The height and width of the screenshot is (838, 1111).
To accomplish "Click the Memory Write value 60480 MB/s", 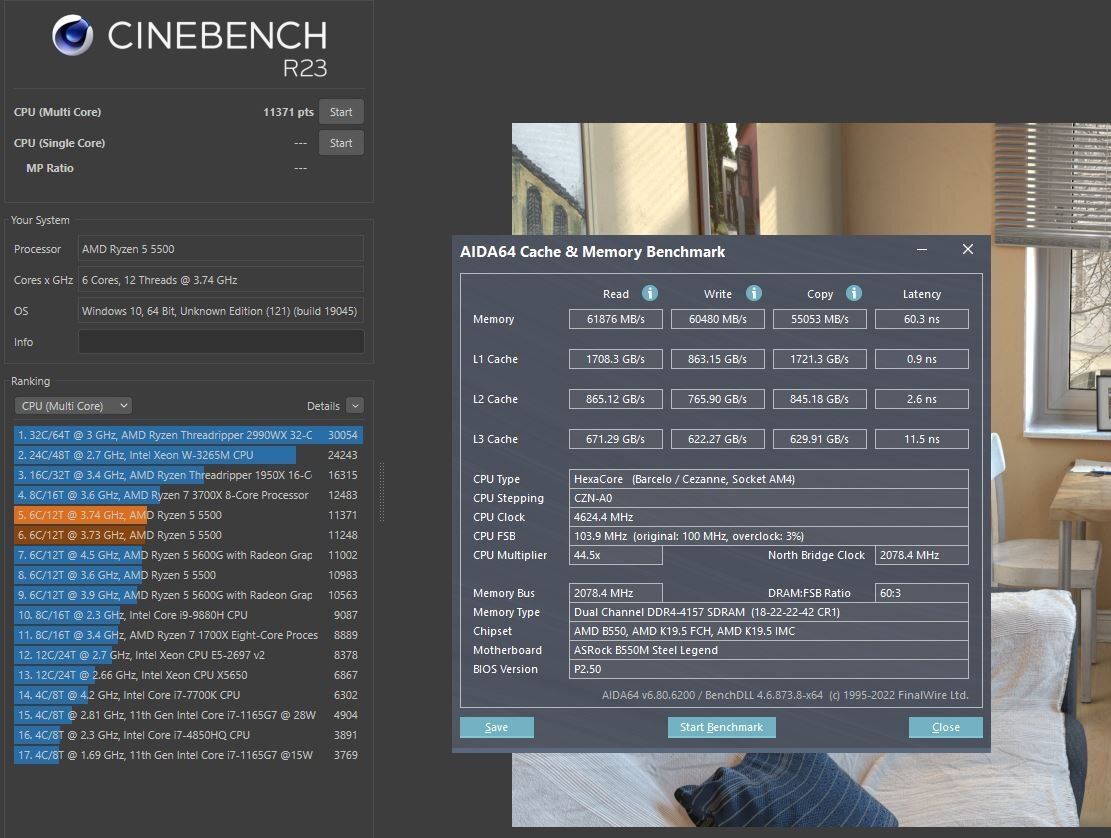I will [x=718, y=319].
